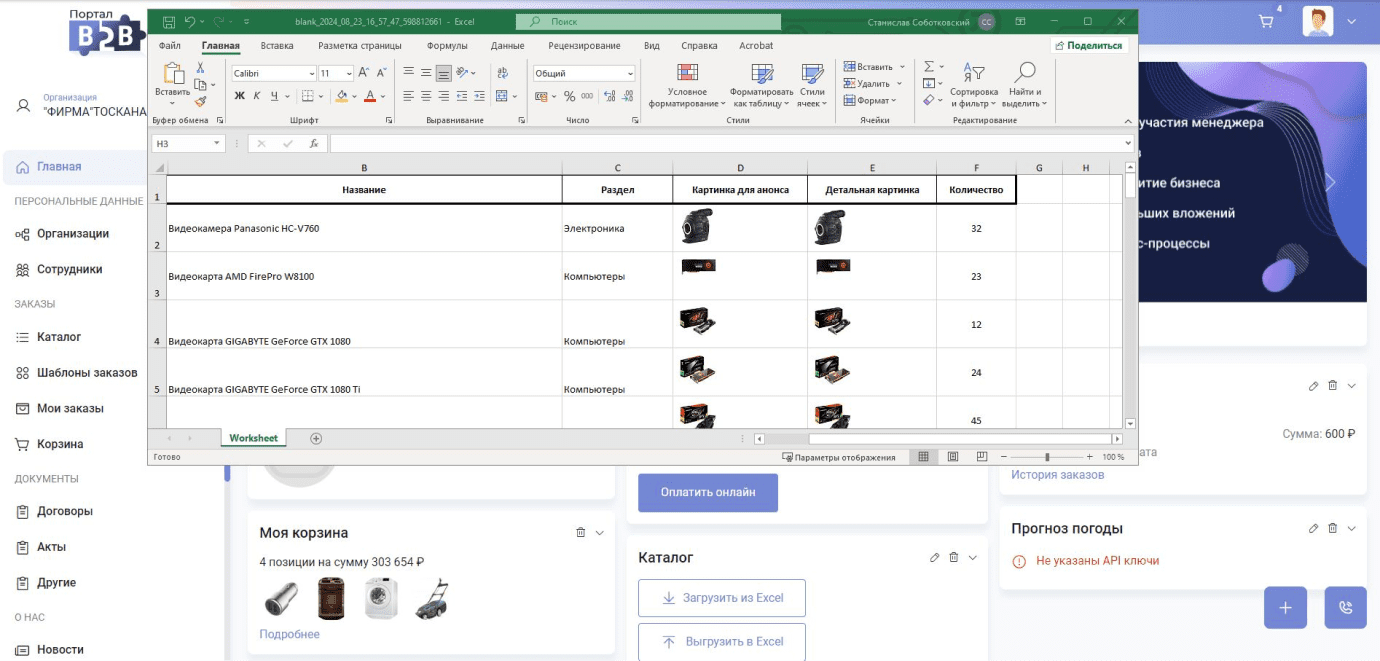The width and height of the screenshot is (1380, 661).
Task: Click the percent style icon
Action: click(569, 97)
